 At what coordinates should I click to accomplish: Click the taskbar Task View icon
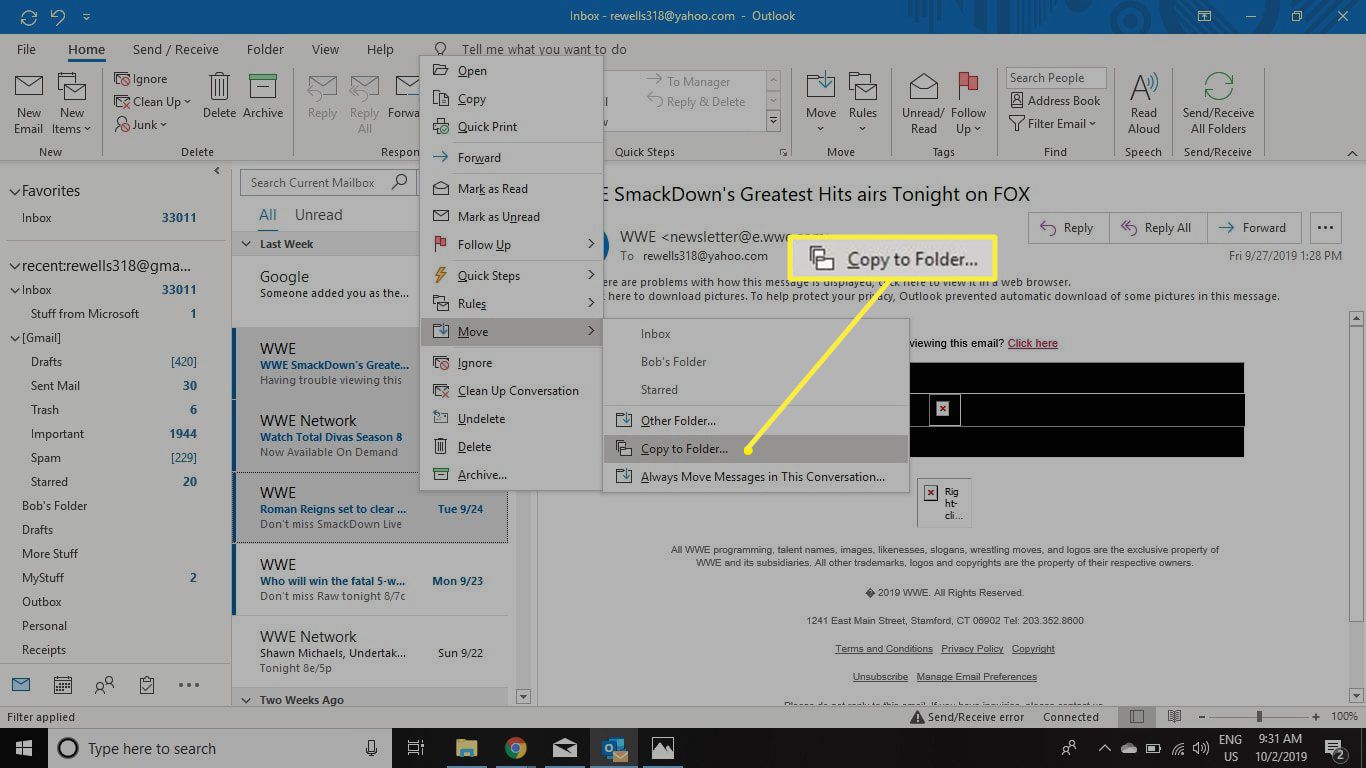pos(416,748)
